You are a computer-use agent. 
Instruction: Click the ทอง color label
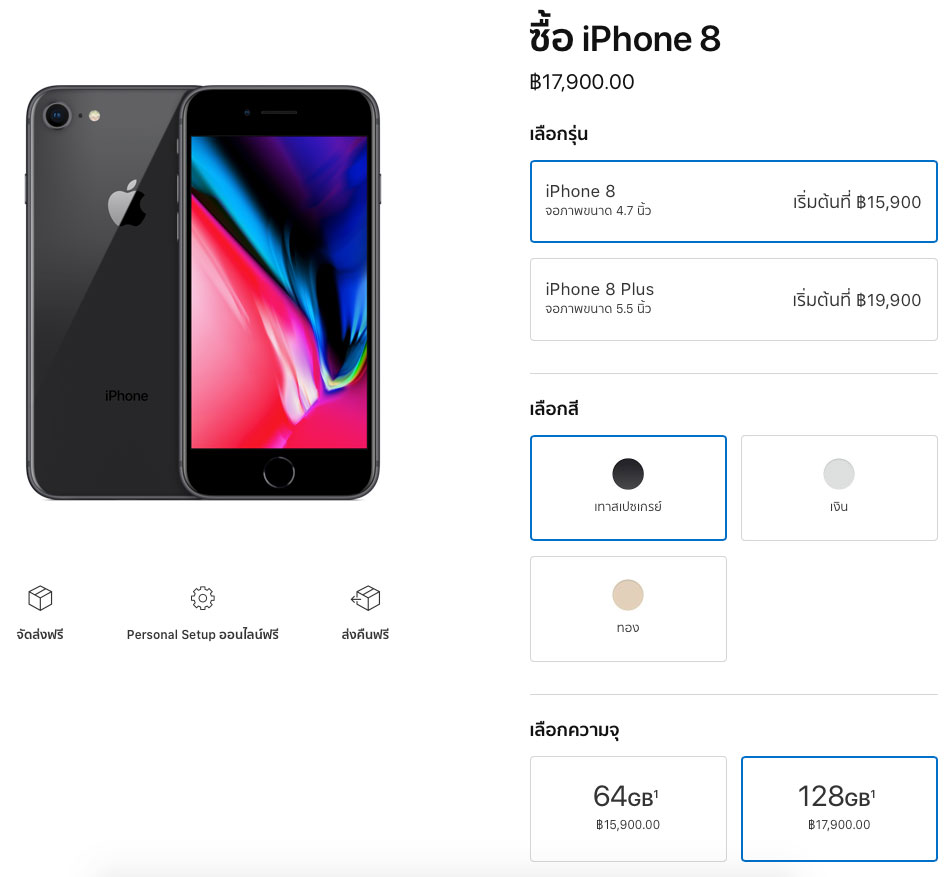point(628,628)
